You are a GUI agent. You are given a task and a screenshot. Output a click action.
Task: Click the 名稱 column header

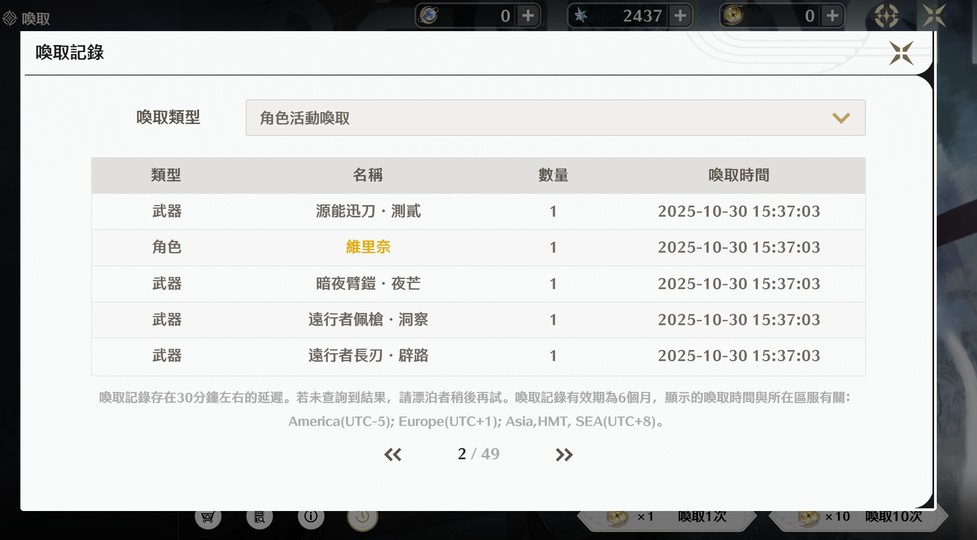point(368,175)
